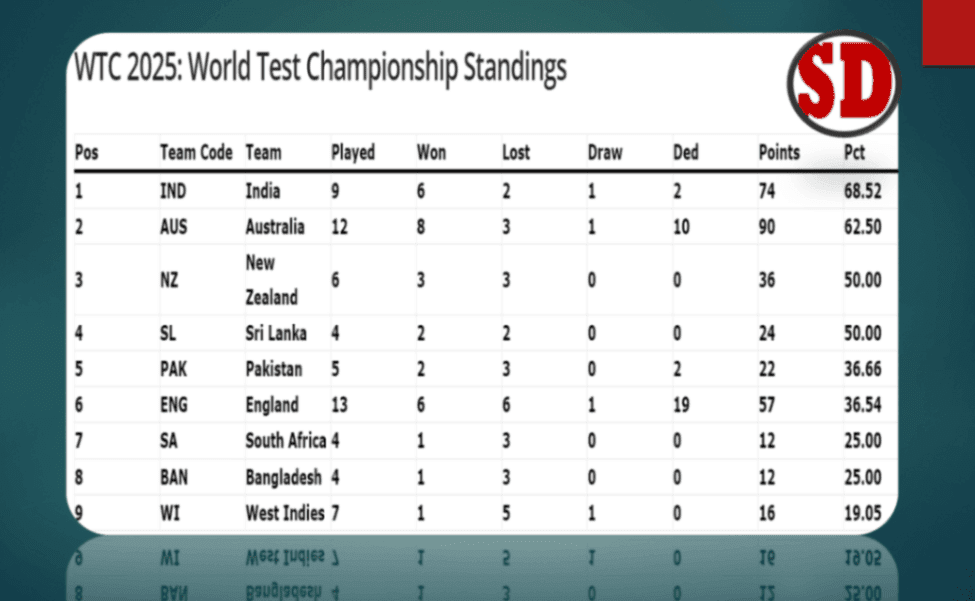Select the Pos column header
Screen dimensions: 975x601
click(x=86, y=152)
